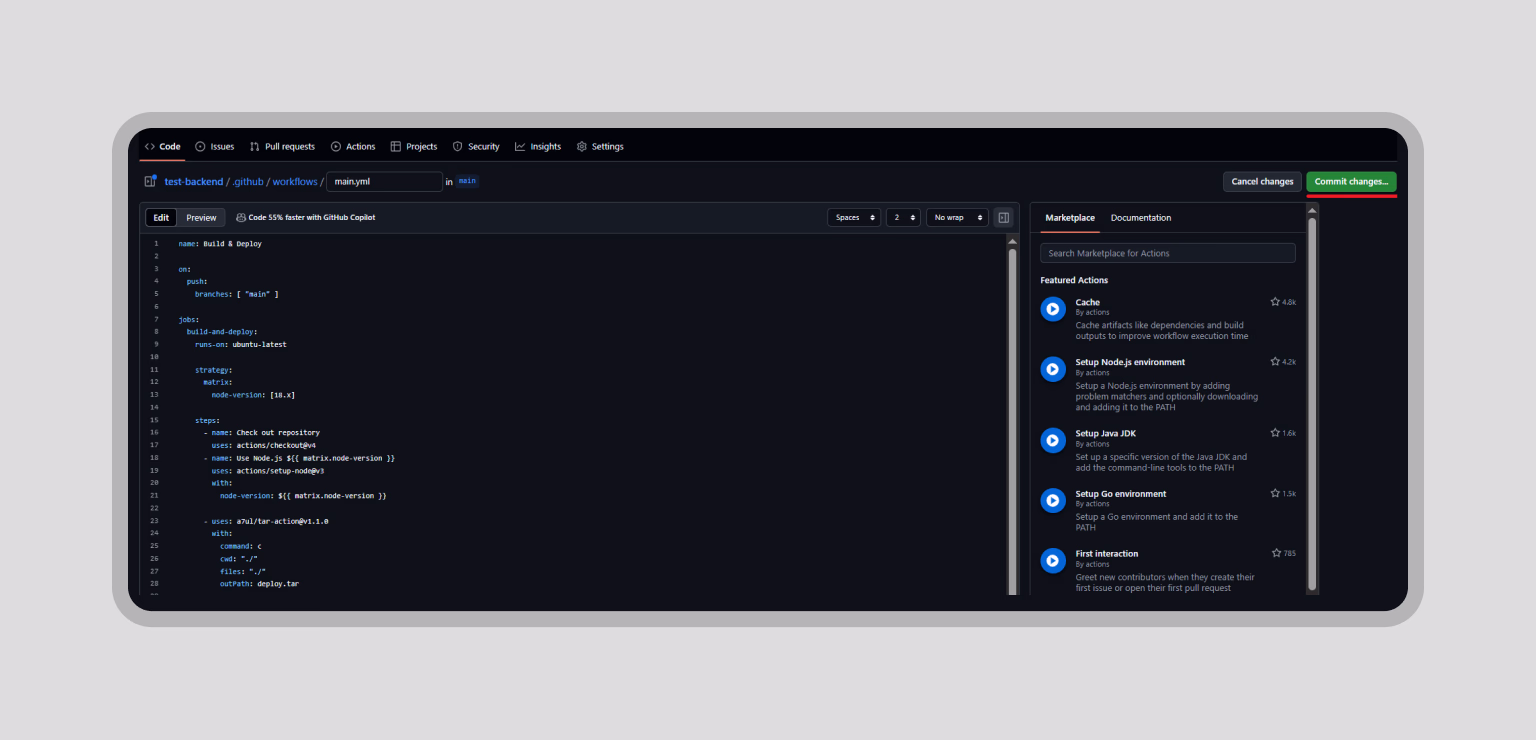Select the Marketplace tab

[x=1070, y=218]
